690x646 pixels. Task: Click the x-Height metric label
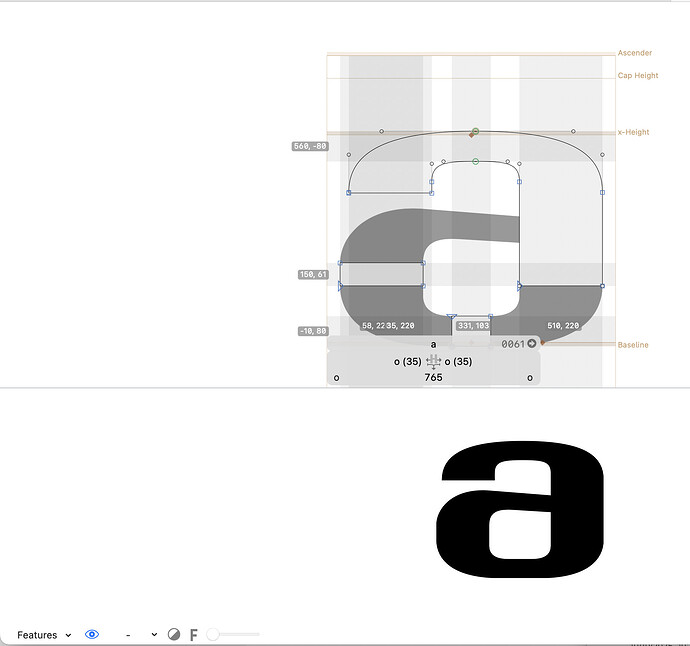[x=633, y=132]
